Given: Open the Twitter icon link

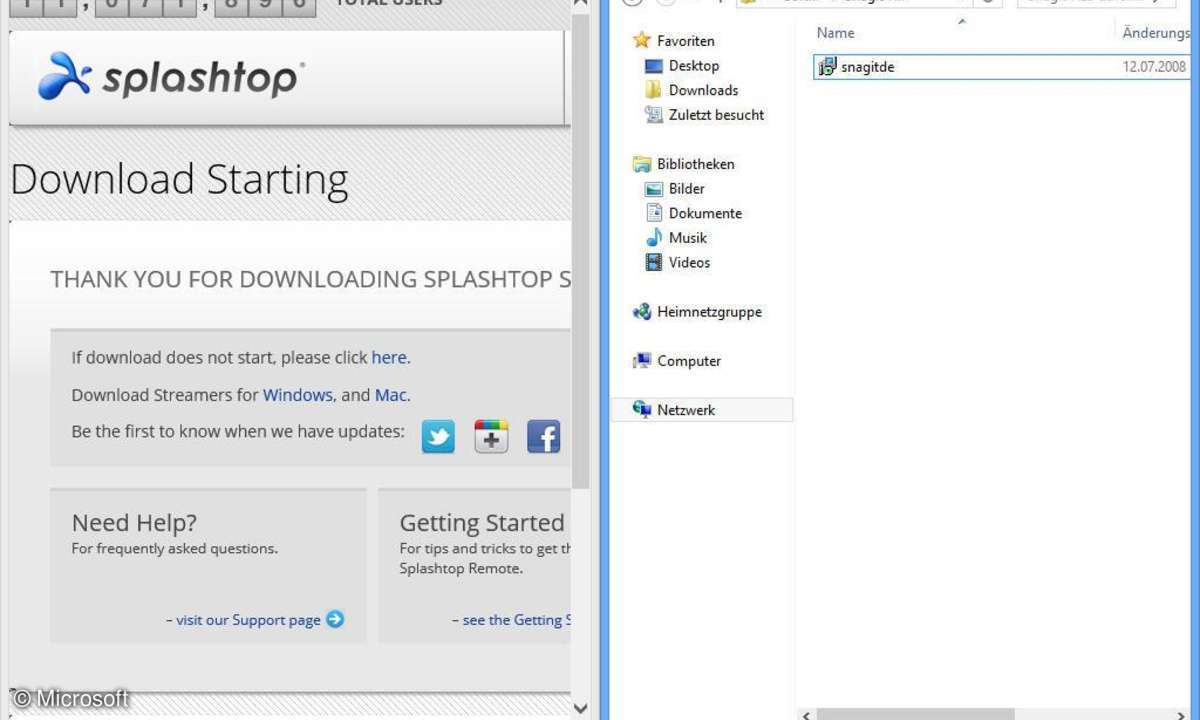Looking at the screenshot, I should [438, 436].
